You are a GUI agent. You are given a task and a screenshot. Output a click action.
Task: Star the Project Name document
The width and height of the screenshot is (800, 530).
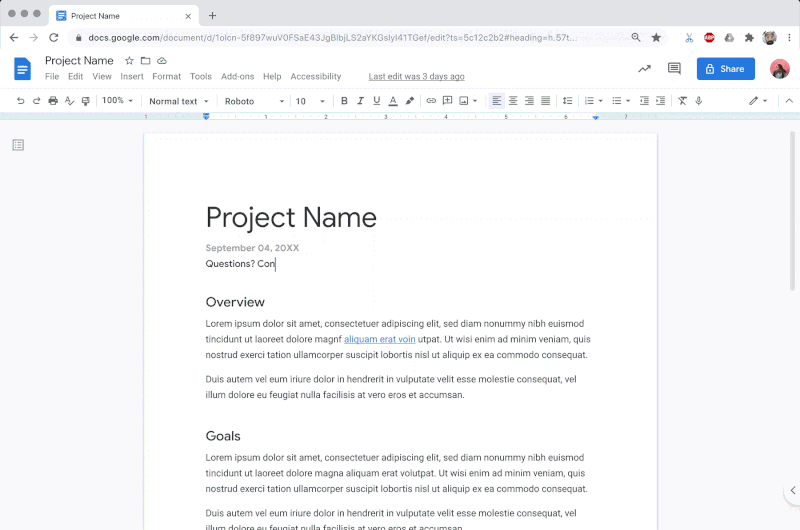coord(129,61)
